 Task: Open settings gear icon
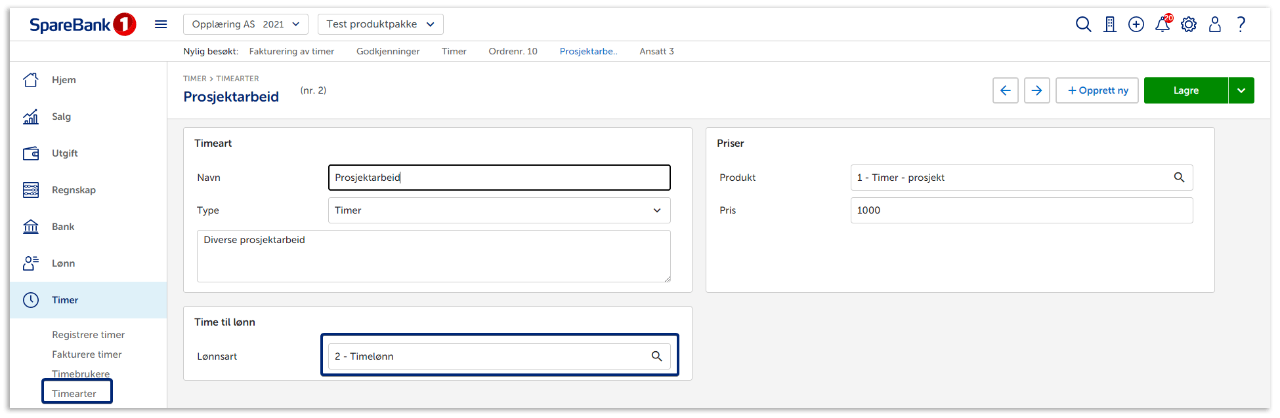pos(1189,25)
